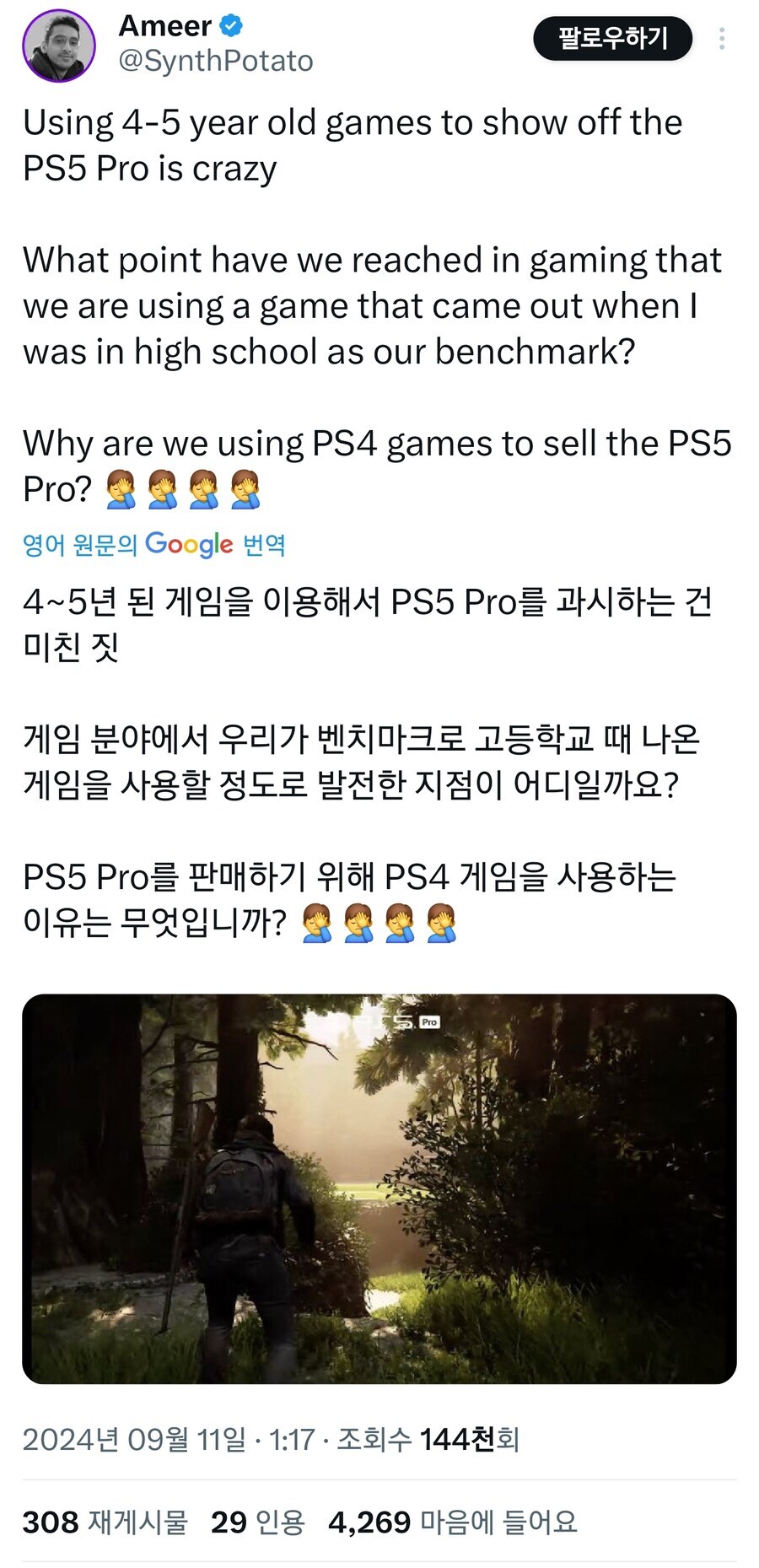Click the Ameer display name
Screen dimensions: 759x1568
[165, 26]
